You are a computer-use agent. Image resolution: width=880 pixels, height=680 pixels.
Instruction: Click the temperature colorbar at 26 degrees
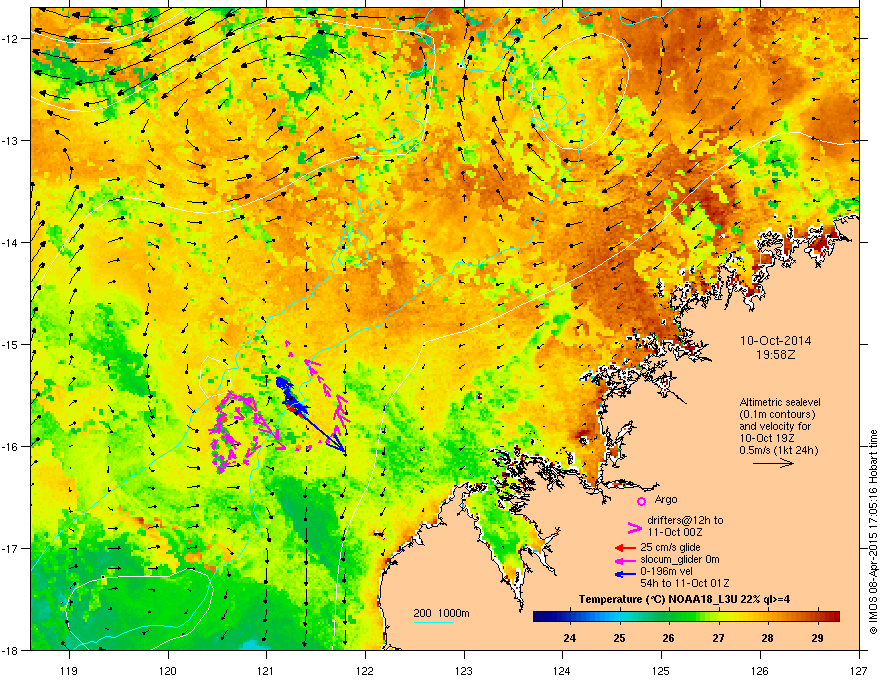pos(668,617)
